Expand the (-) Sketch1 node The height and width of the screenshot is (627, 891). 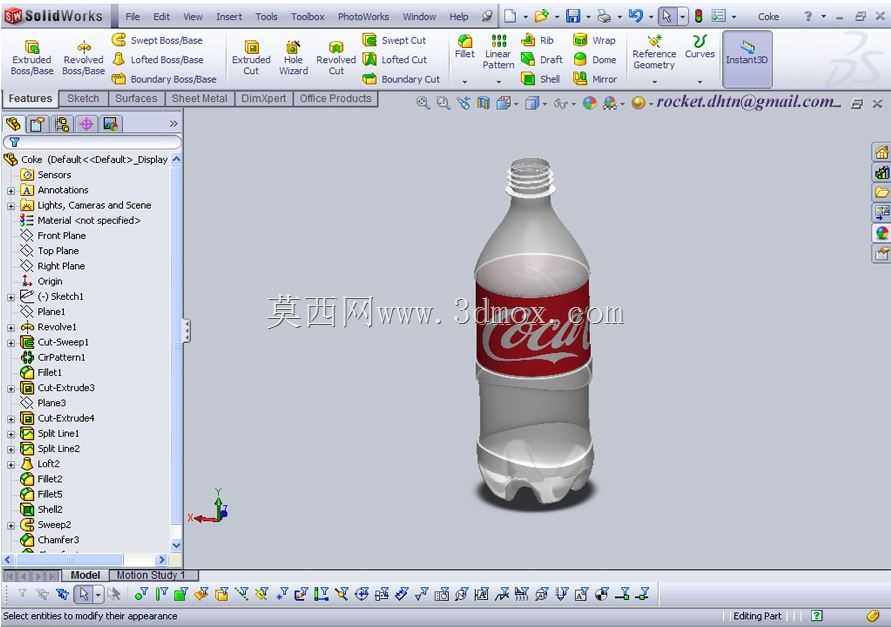(11, 297)
